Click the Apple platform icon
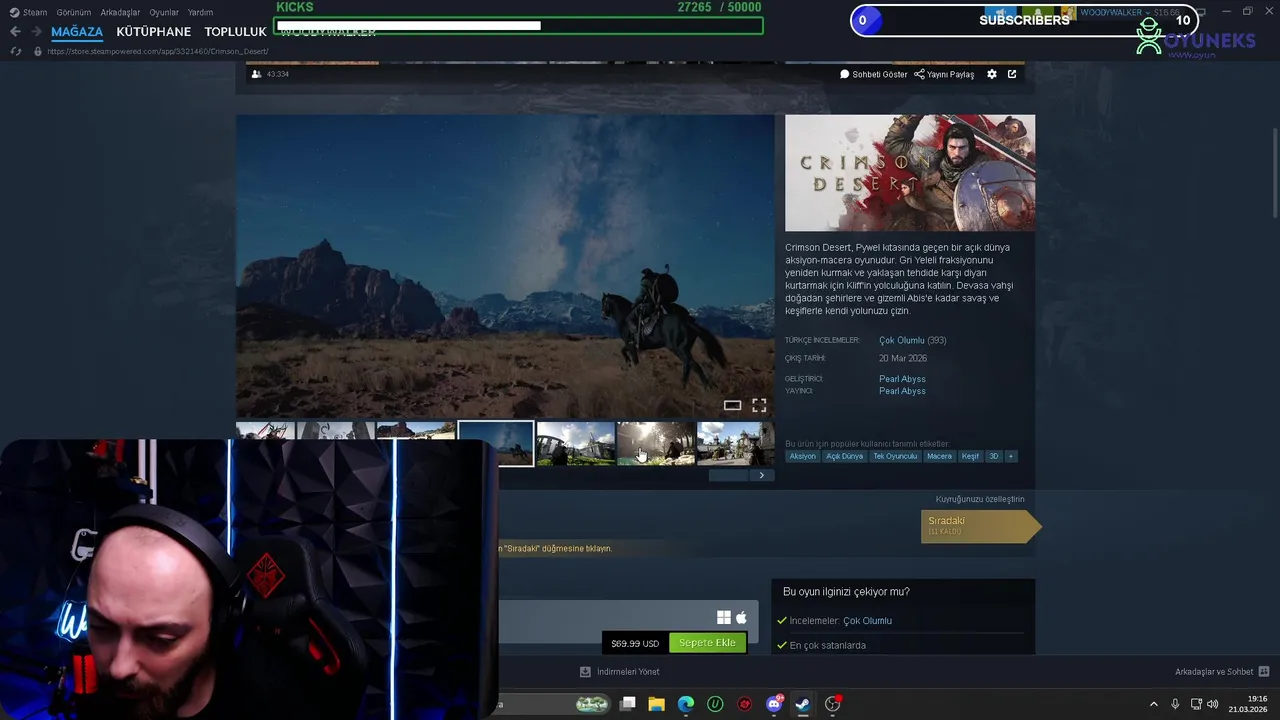Viewport: 1280px width, 720px height. pos(741,618)
